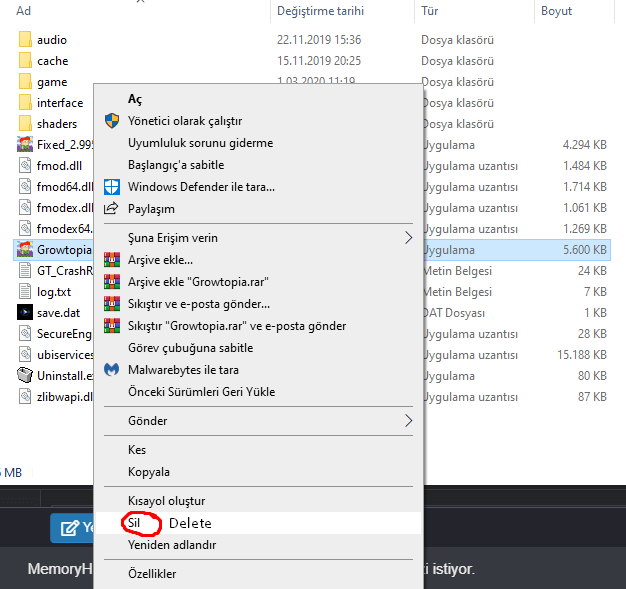Select the log.txt file name
This screenshot has height=589, width=626.
coord(54,292)
